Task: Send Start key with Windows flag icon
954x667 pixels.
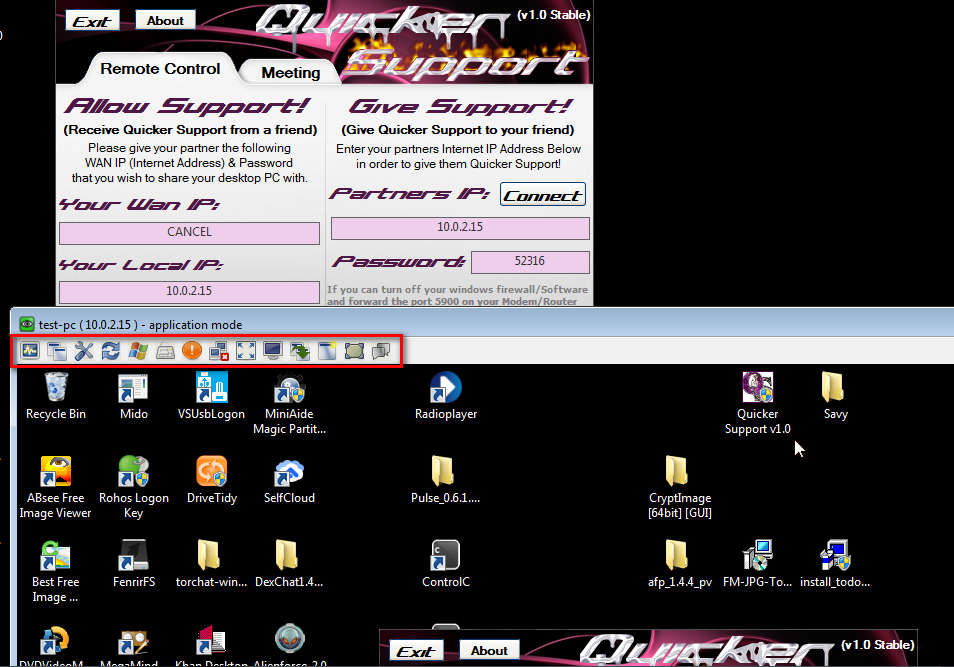Action: [x=138, y=351]
